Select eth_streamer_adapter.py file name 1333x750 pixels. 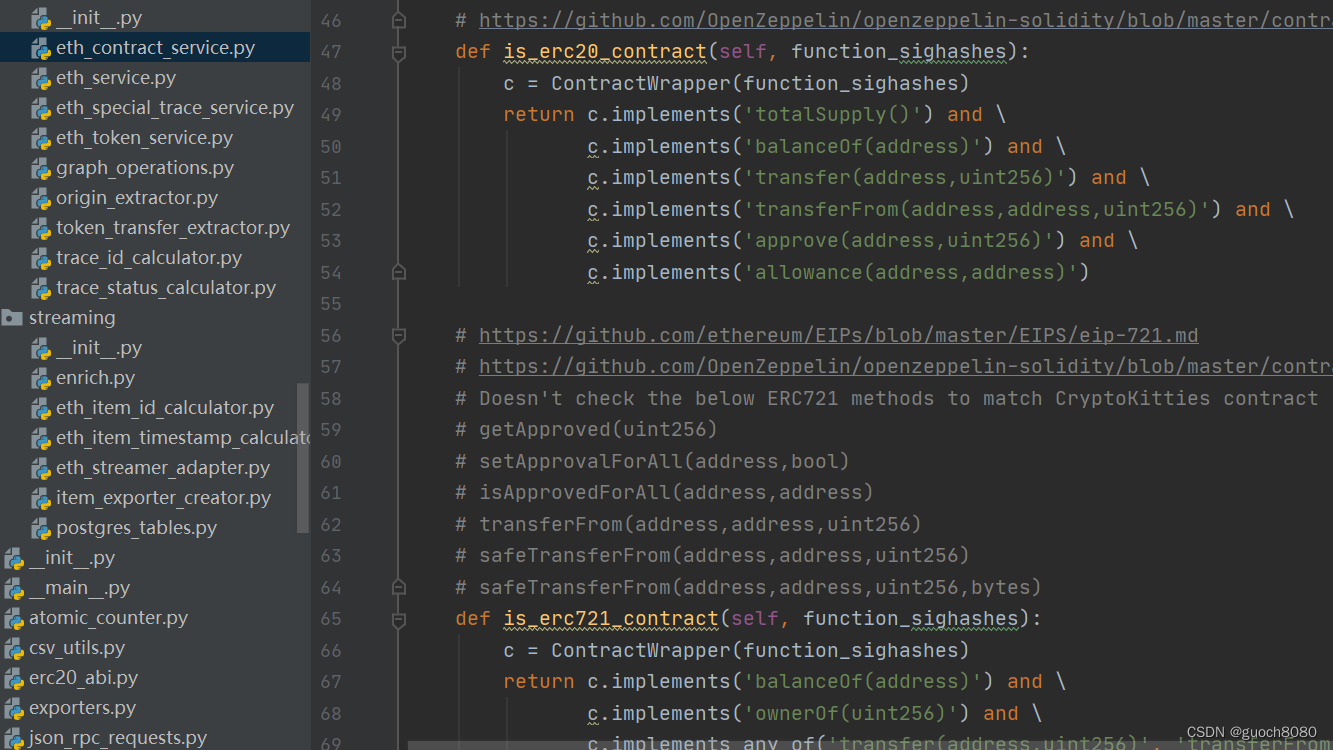pyautogui.click(x=163, y=468)
